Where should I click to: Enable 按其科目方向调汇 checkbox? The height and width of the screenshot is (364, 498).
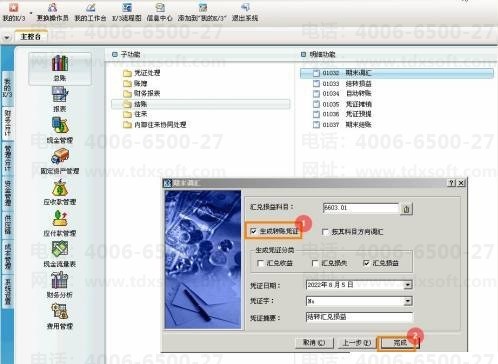[325, 232]
